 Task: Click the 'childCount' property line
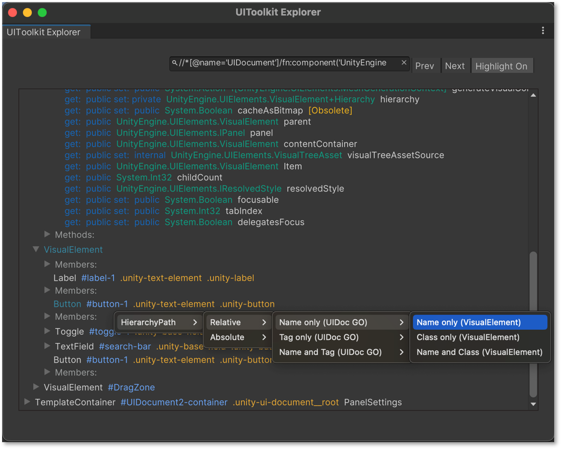[x=143, y=177]
